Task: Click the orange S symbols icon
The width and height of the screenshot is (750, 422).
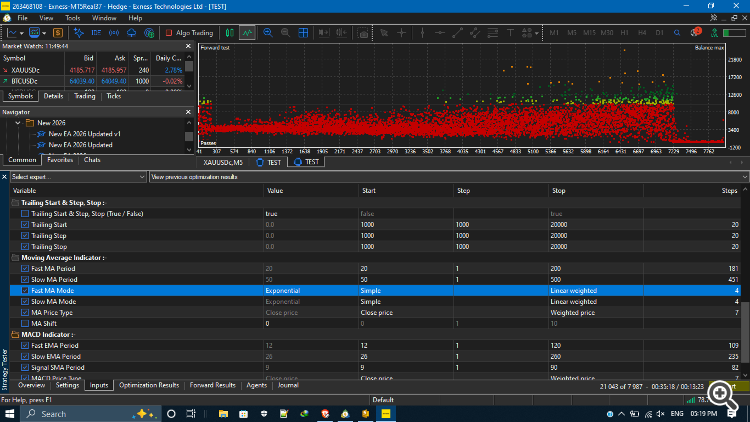Action: [x=58, y=33]
